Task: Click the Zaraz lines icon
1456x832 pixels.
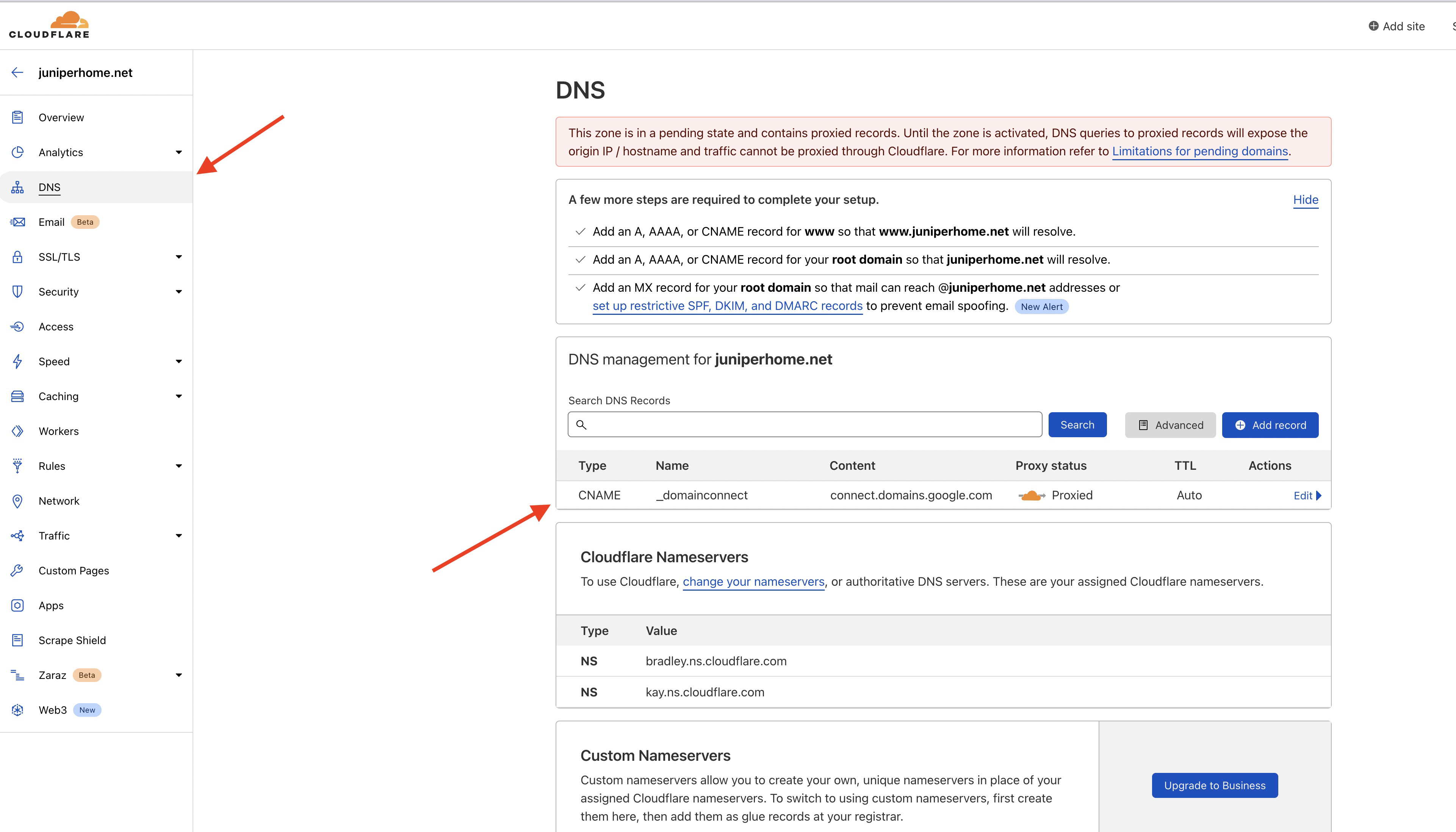Action: click(x=18, y=675)
